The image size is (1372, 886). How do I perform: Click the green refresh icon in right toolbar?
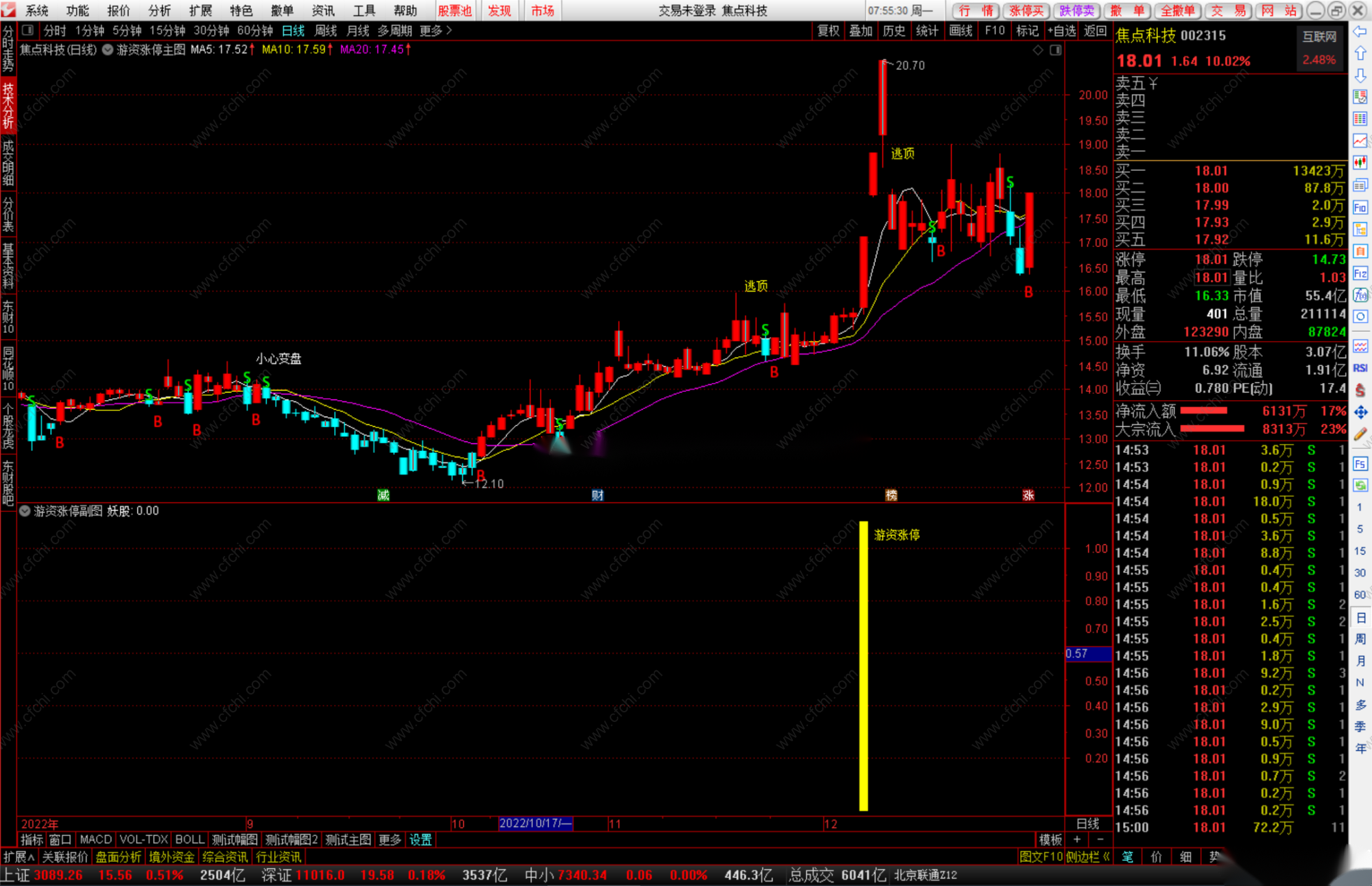coord(1360,485)
